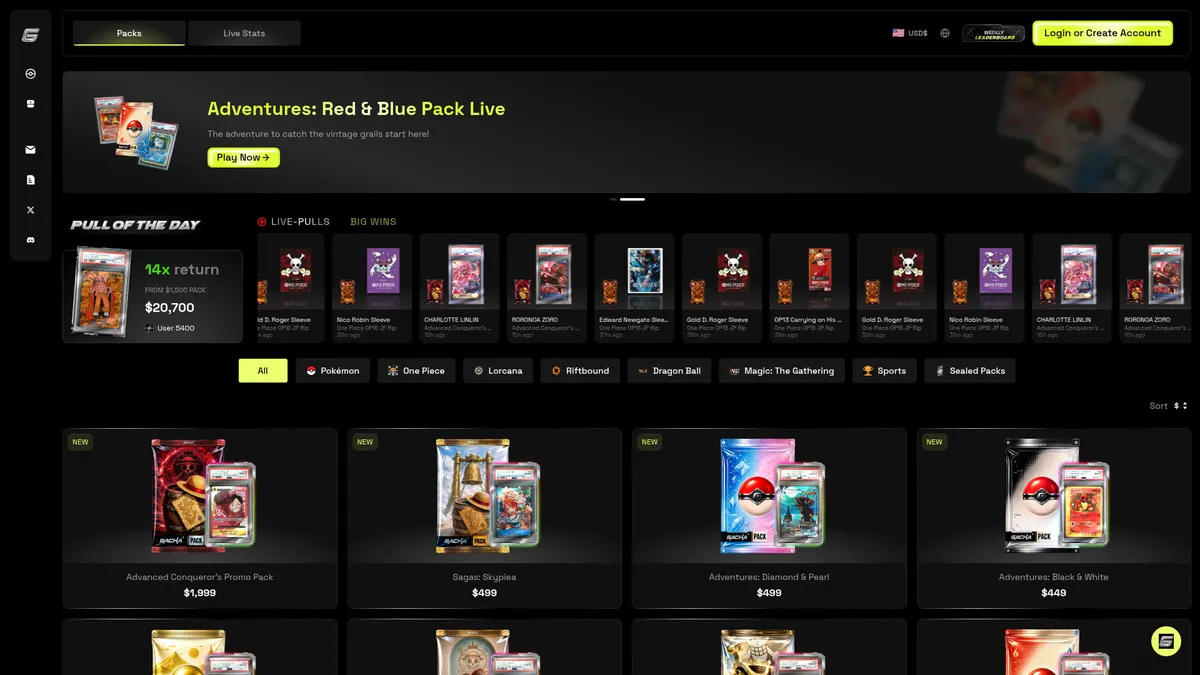This screenshot has width=1200, height=675.
Task: Click the globe language icon
Action: click(x=945, y=33)
